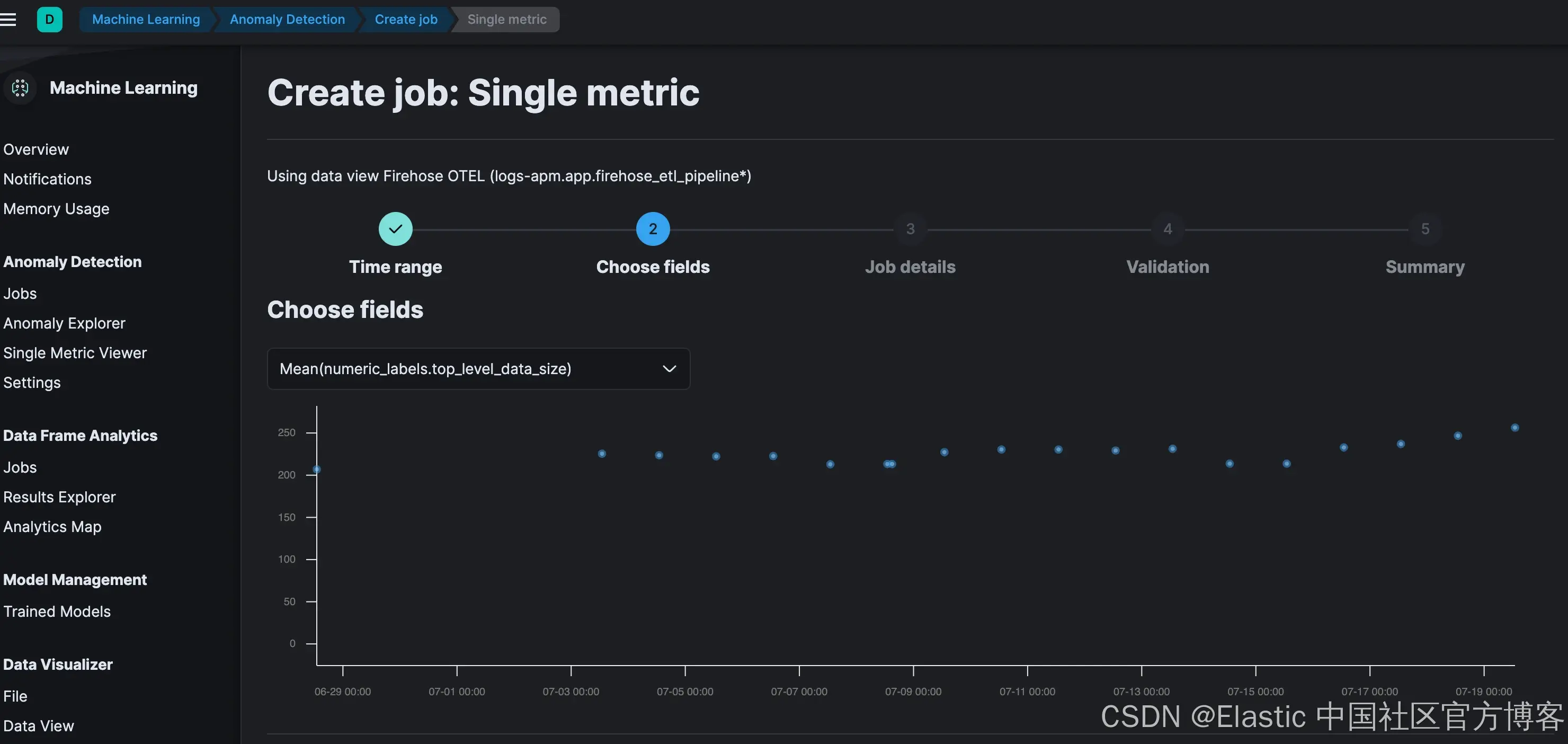
Task: Open Single Metric Viewer page
Action: 75,353
